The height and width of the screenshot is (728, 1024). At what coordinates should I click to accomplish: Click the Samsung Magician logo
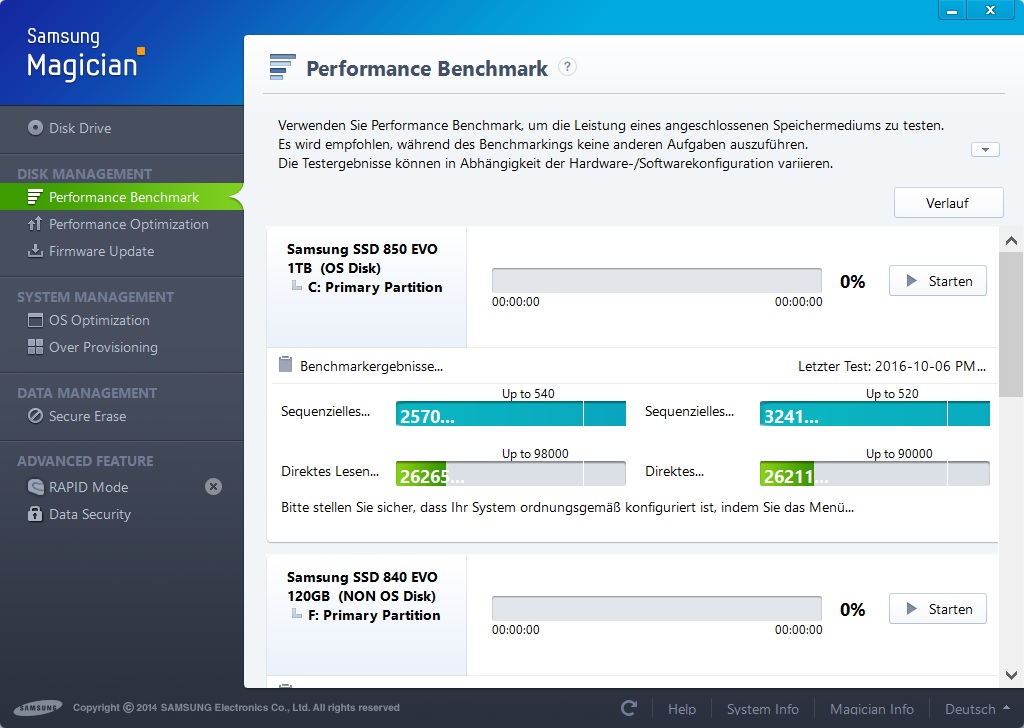tap(85, 55)
